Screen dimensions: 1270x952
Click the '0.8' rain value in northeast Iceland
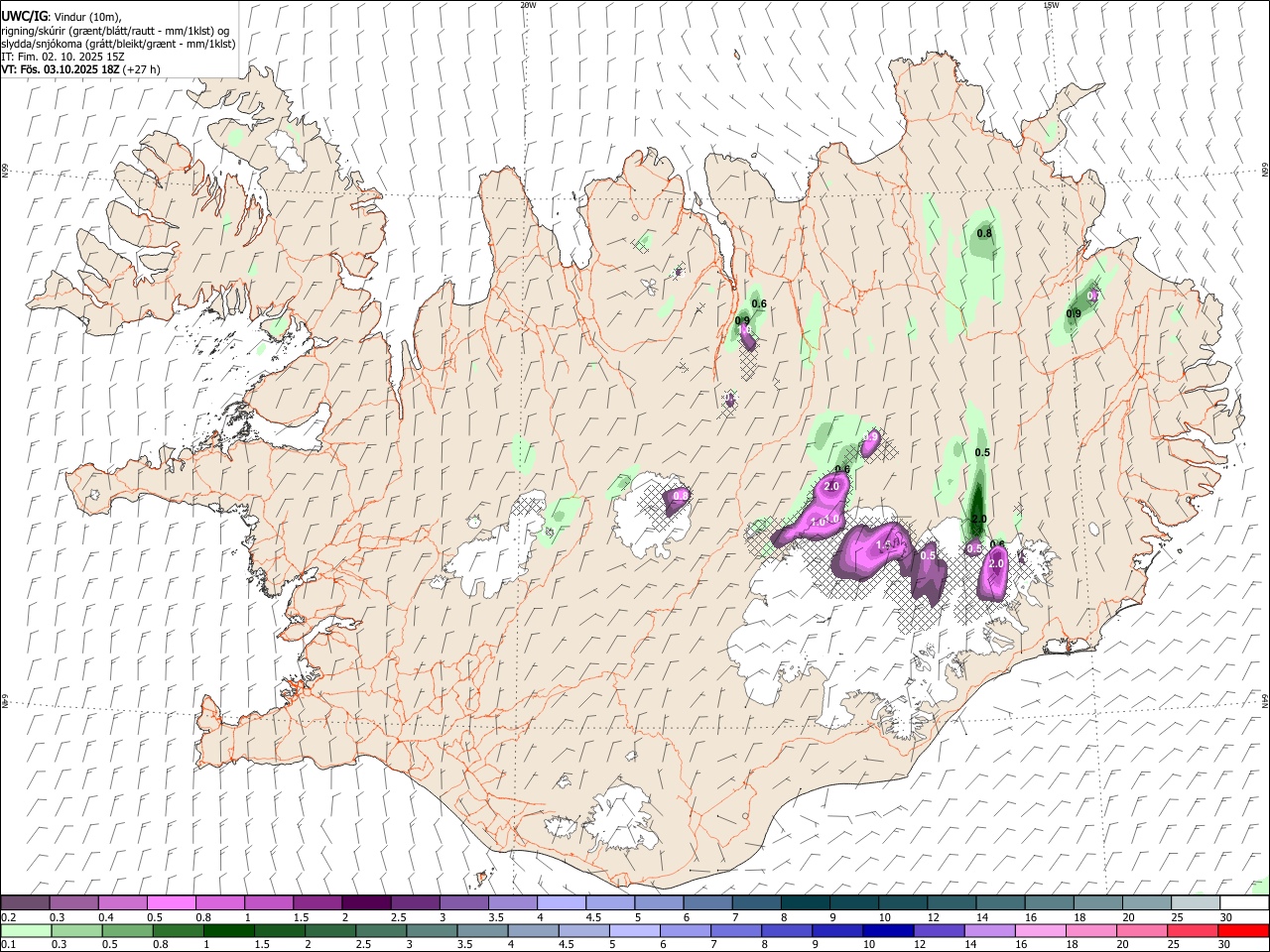(984, 234)
